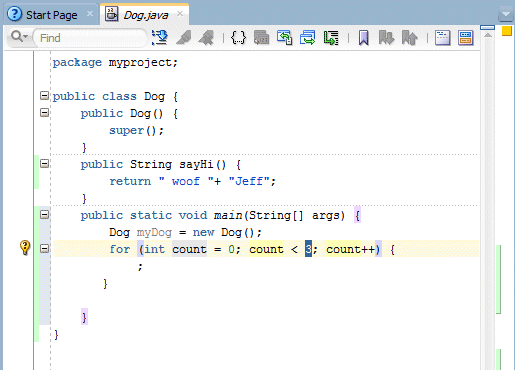Click the highlighted closing brace of main
Screen dimensions: 515x370
84,317
